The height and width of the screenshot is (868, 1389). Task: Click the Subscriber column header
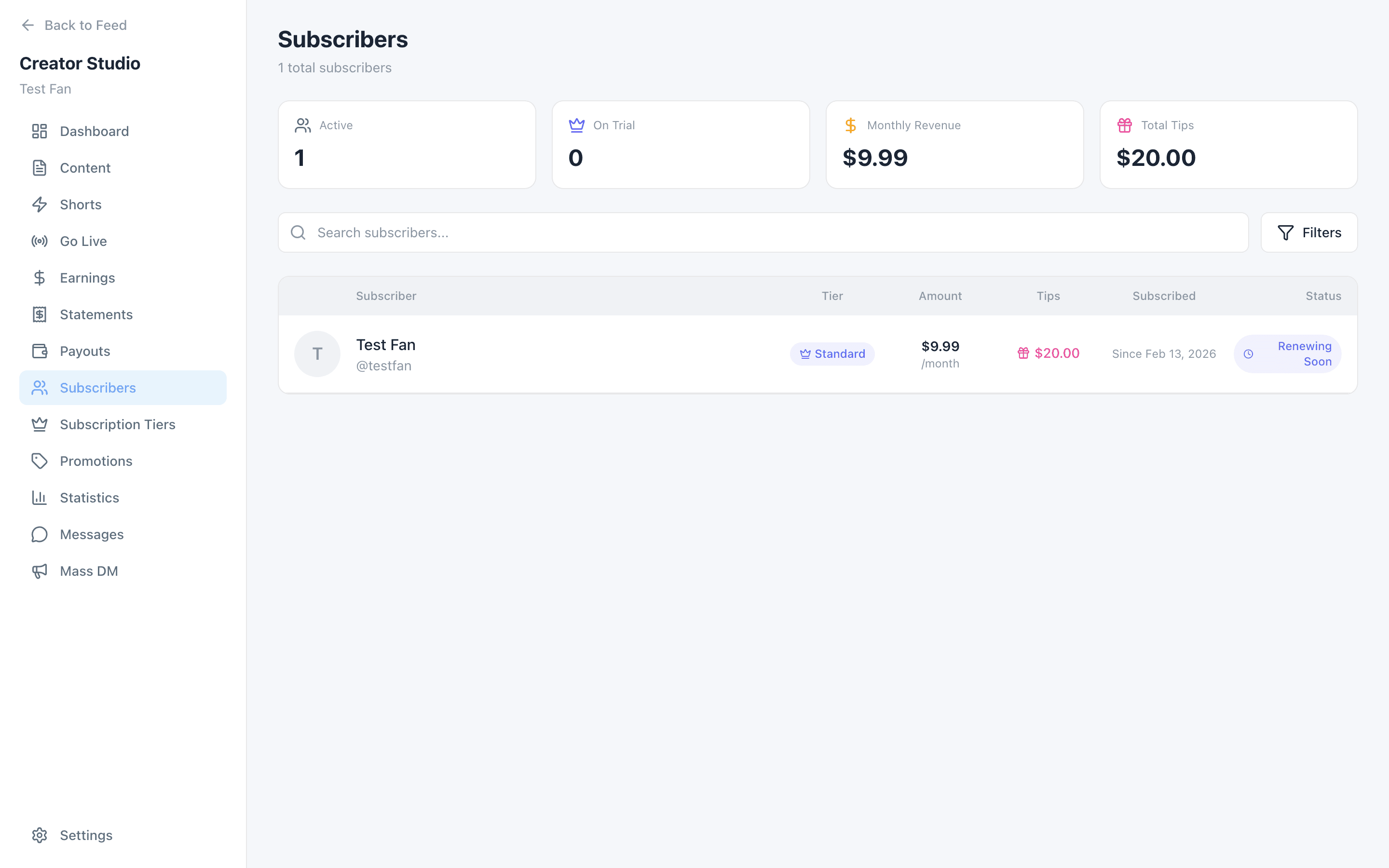point(386,296)
